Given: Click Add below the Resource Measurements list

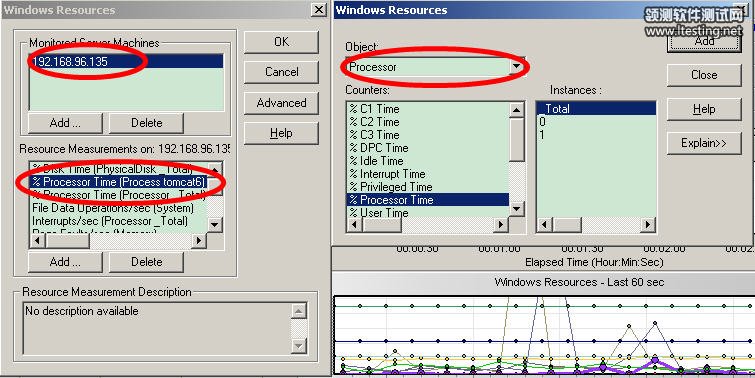Looking at the screenshot, I should (x=65, y=262).
